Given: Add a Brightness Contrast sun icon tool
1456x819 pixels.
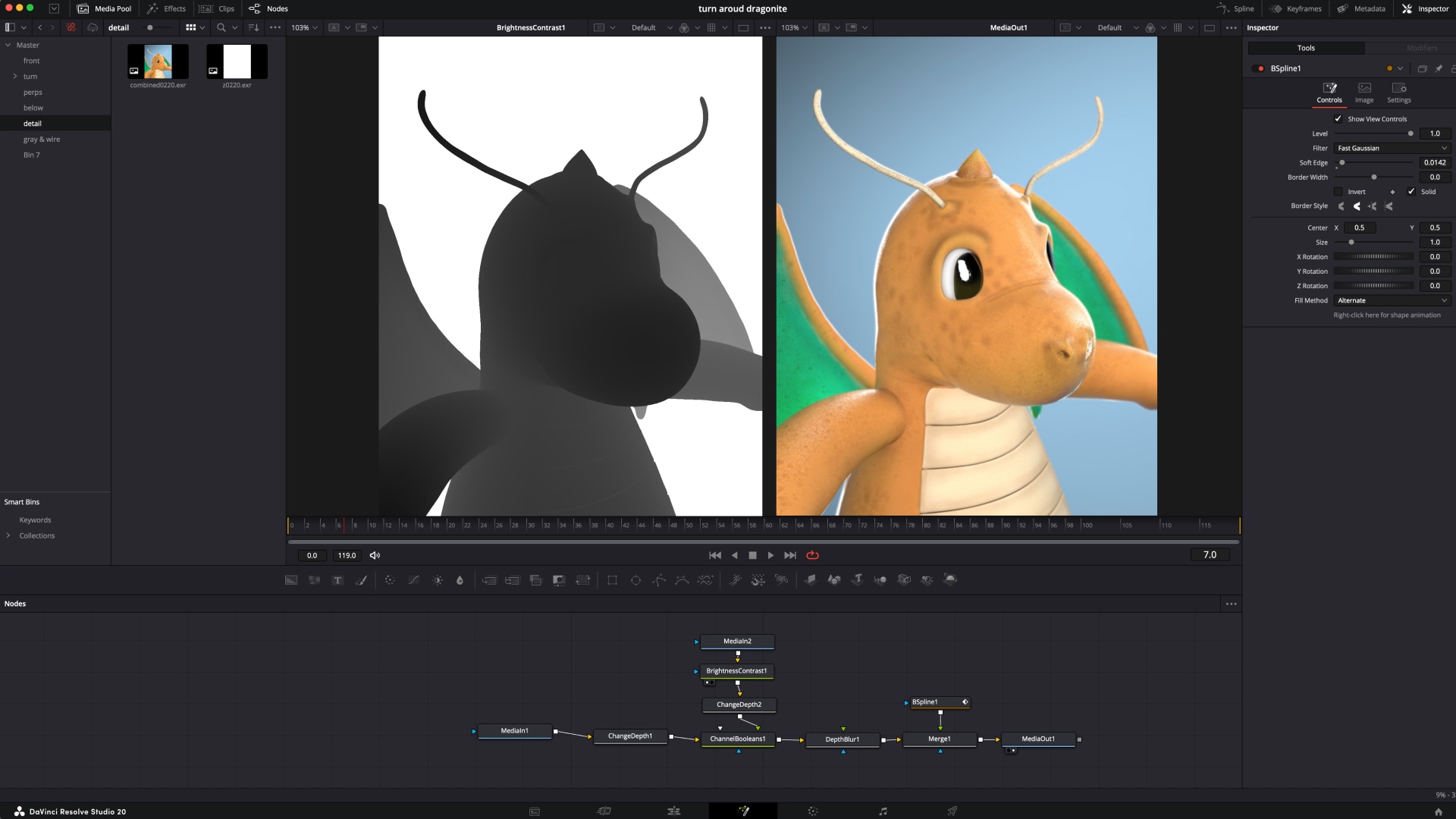Looking at the screenshot, I should tap(438, 580).
